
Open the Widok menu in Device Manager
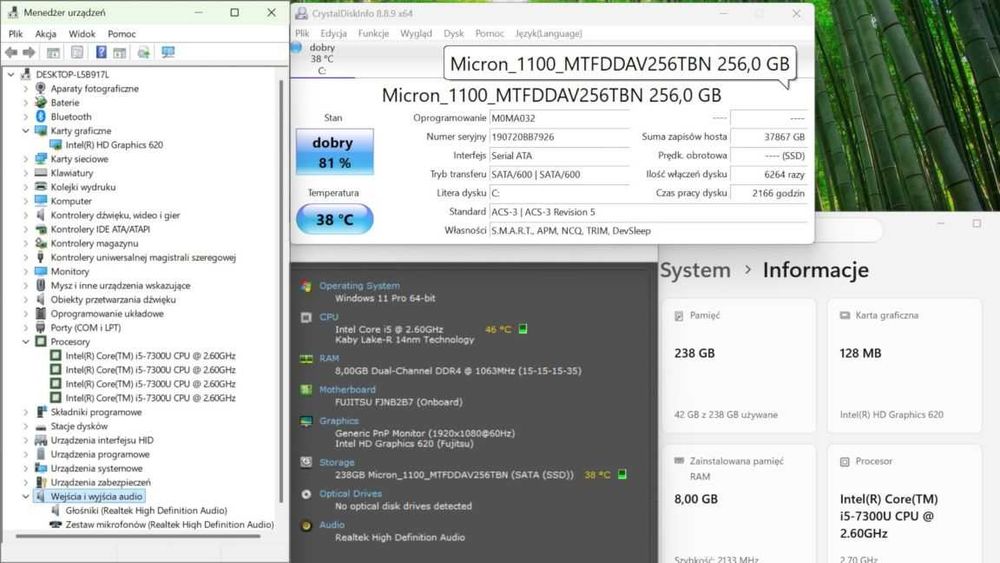tap(82, 34)
